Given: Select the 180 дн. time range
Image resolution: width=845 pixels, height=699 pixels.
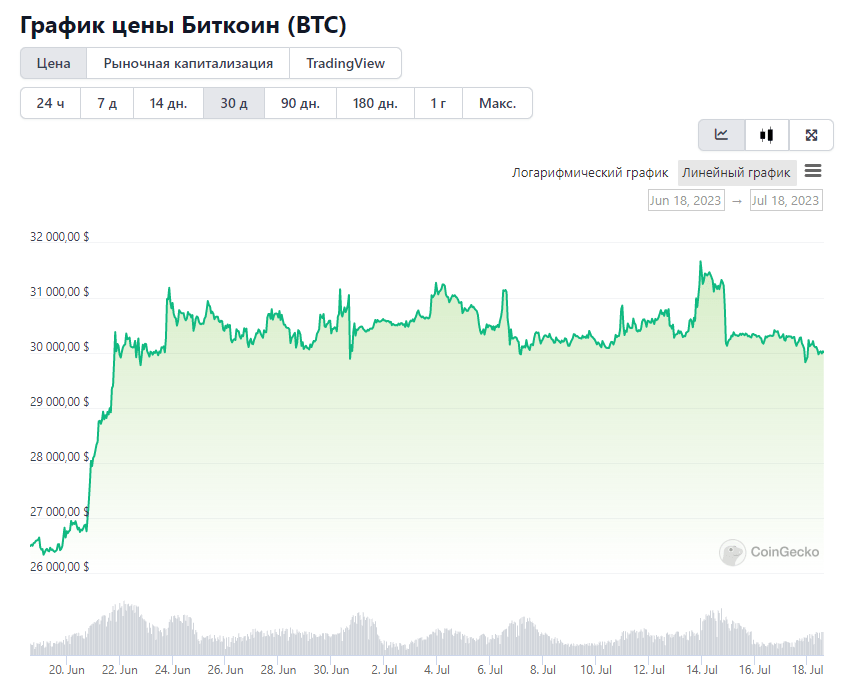Looking at the screenshot, I should point(375,103).
